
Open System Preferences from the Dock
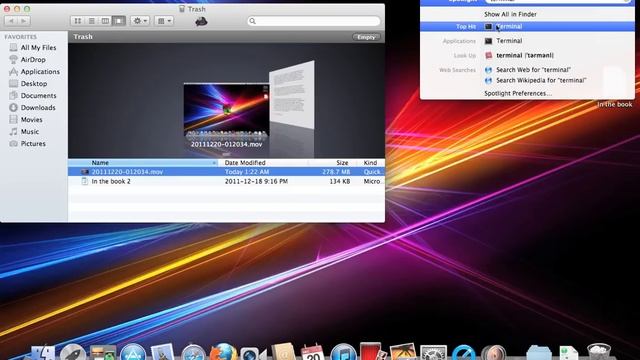click(x=433, y=353)
